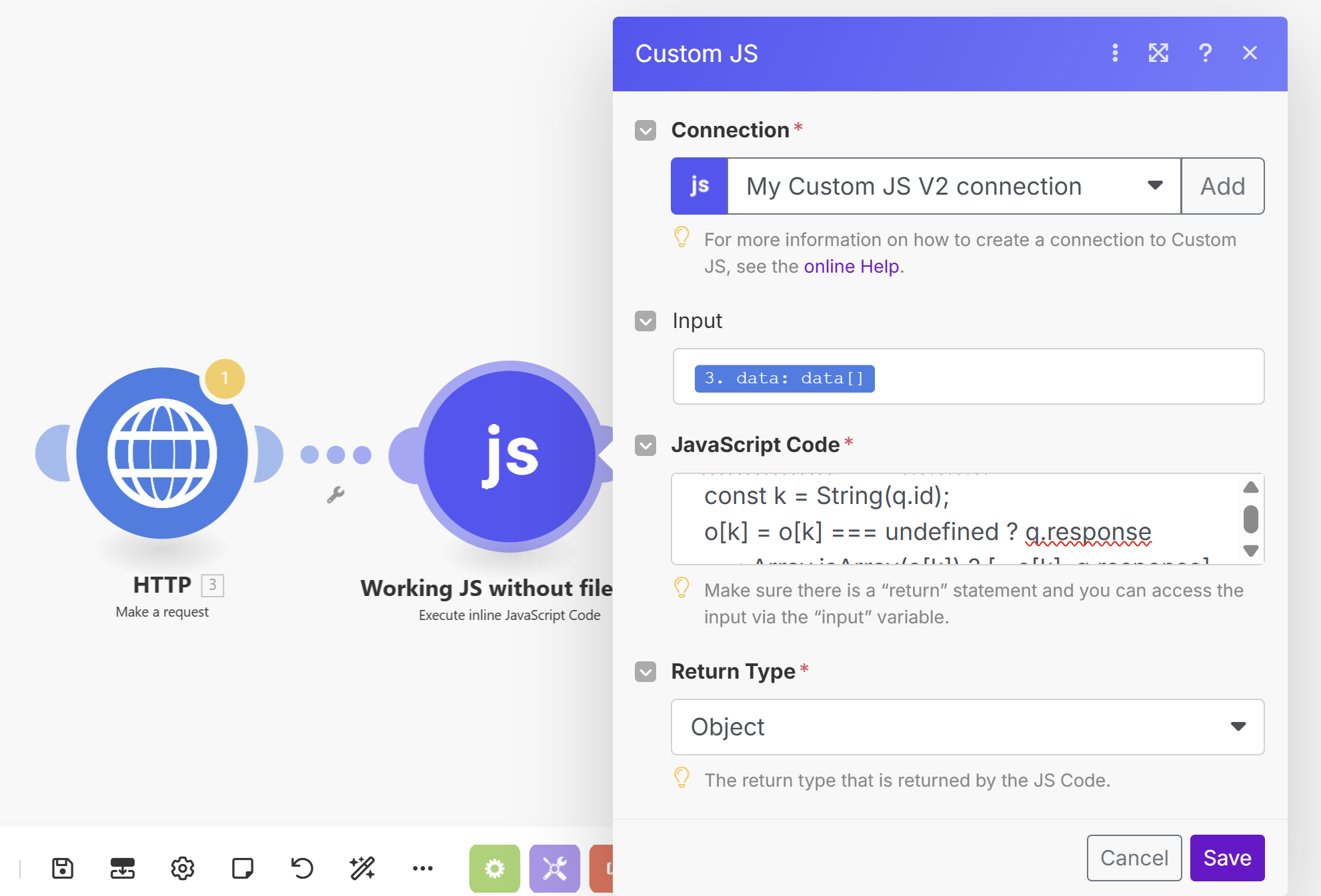Click the undo arrow icon

(302, 868)
